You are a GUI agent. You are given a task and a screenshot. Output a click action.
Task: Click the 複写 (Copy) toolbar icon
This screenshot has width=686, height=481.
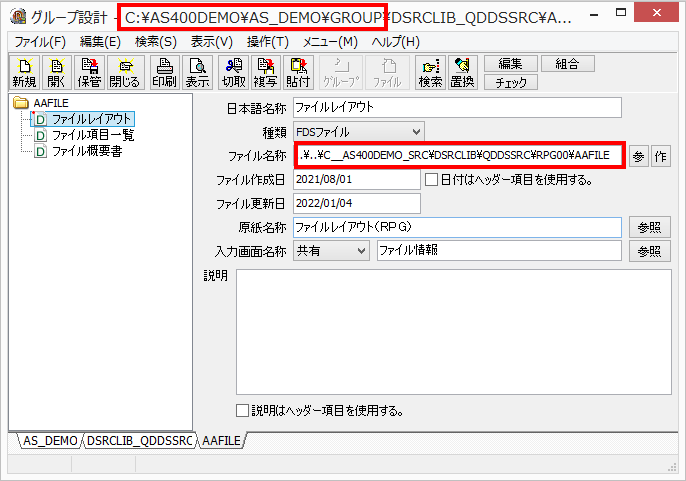[266, 73]
